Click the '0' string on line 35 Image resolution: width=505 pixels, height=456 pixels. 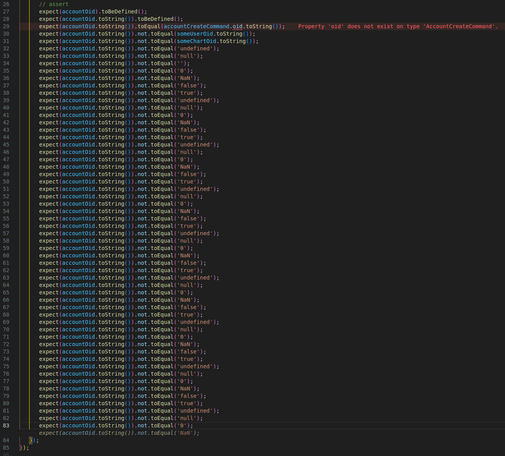182,71
